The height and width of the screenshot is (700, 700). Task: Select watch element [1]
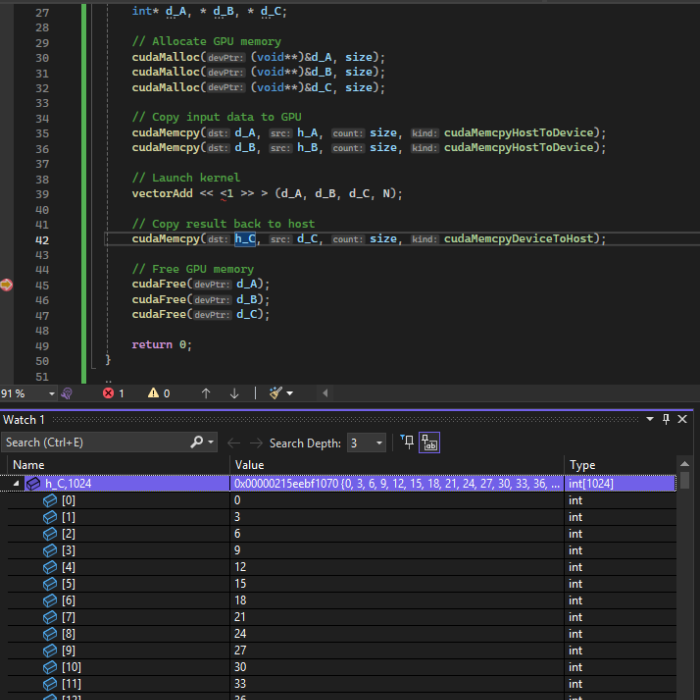click(68, 517)
